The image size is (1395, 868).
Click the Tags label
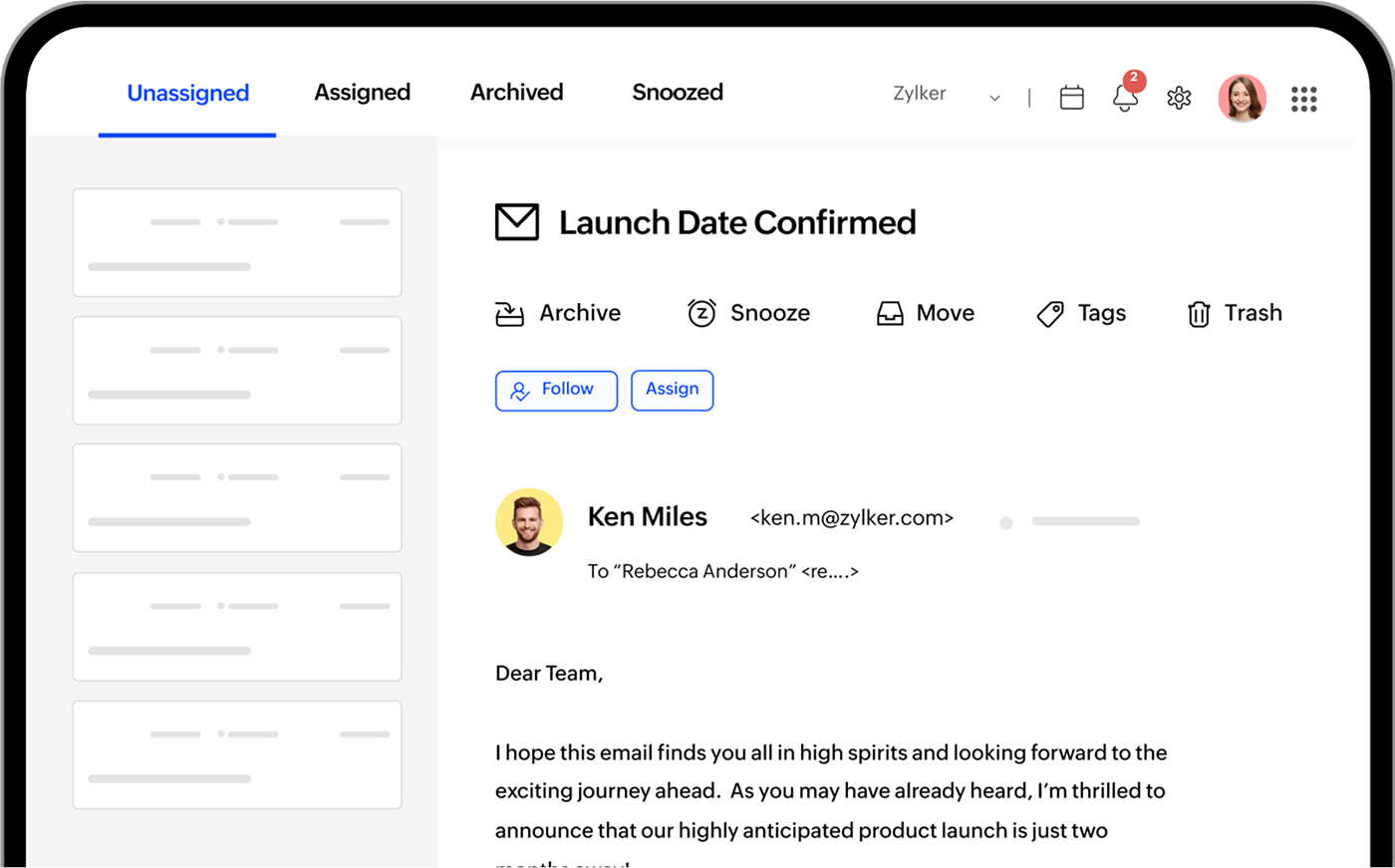click(1102, 314)
